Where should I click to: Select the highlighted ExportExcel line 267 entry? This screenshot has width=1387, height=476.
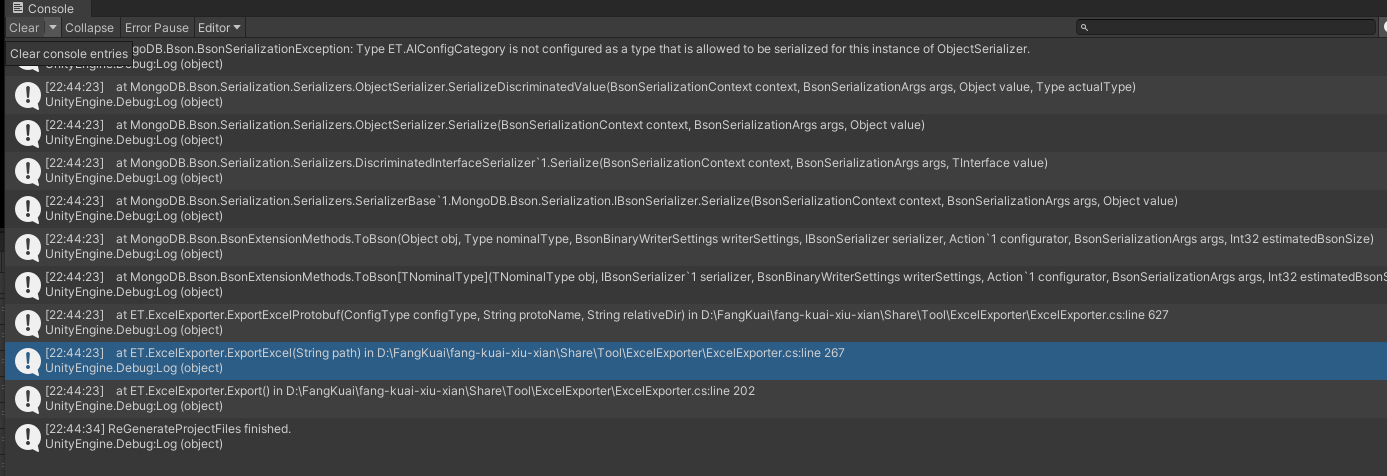click(696, 361)
